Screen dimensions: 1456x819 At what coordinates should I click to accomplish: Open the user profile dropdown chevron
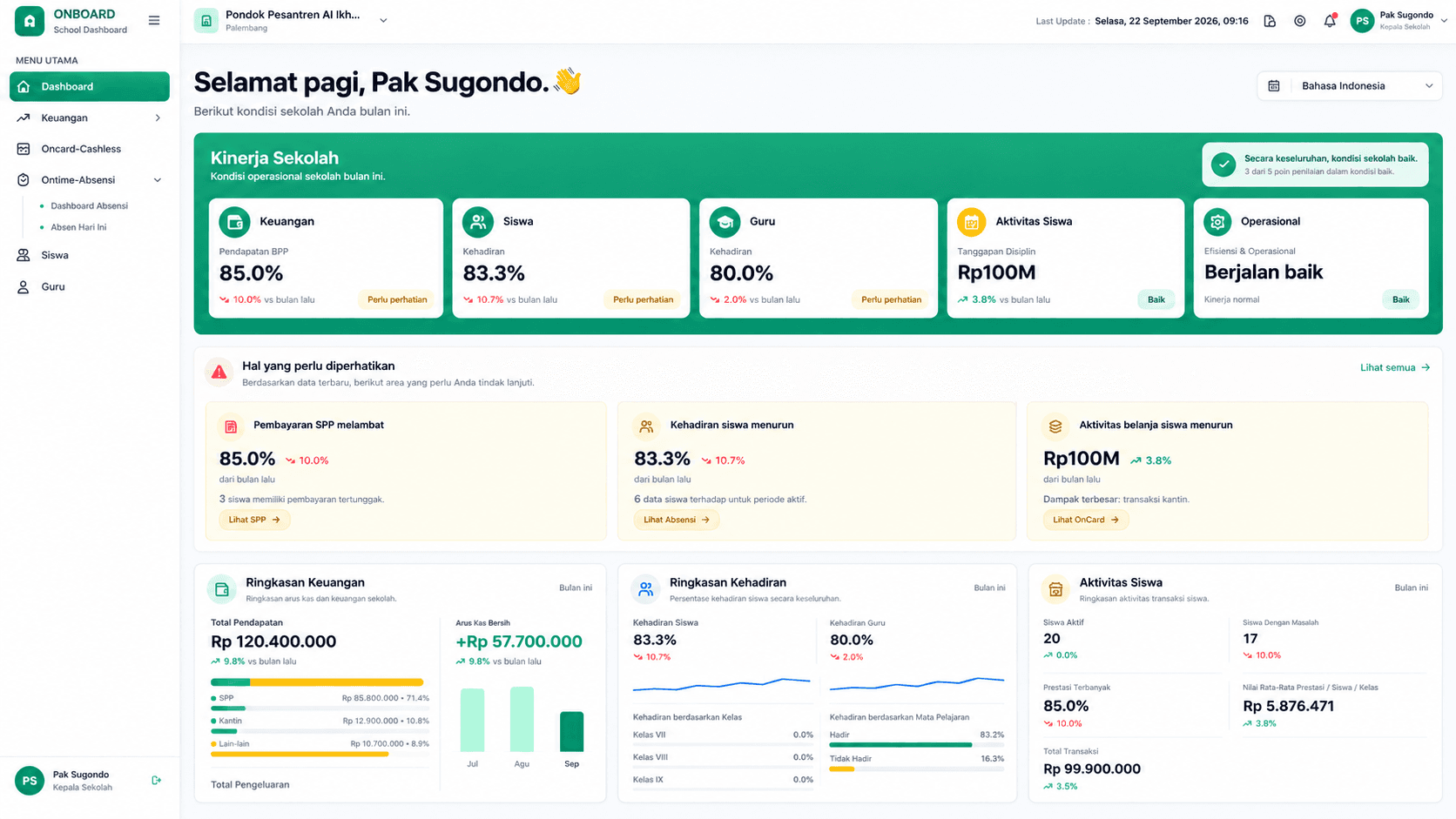[1444, 21]
